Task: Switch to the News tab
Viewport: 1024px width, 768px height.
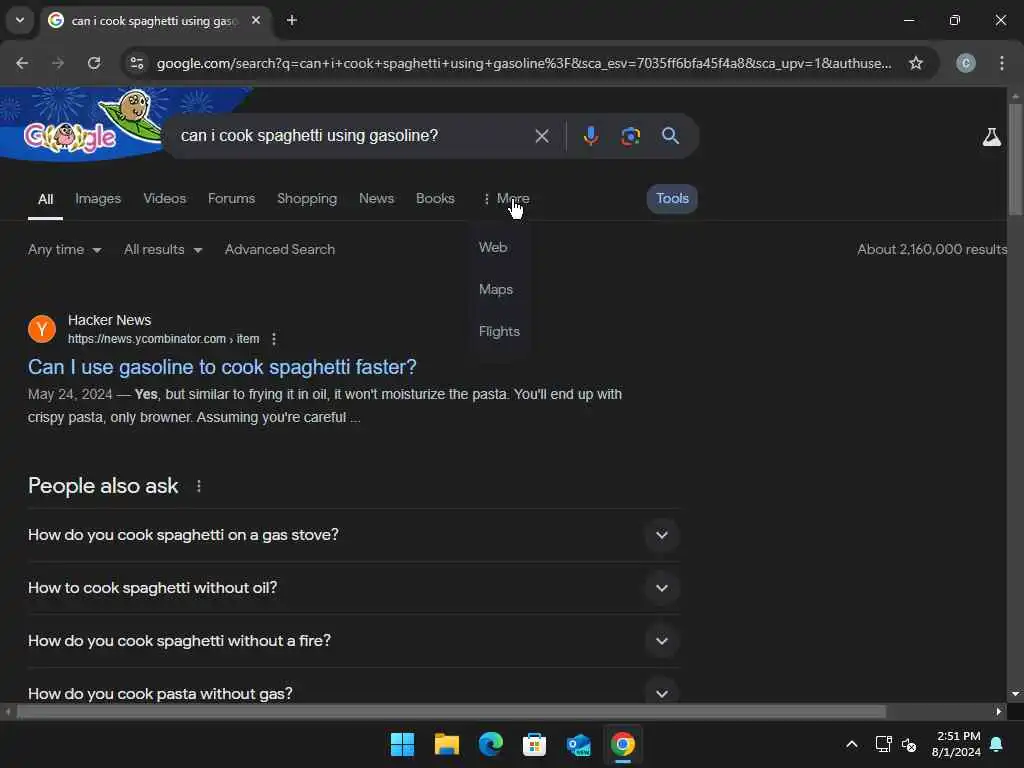Action: point(376,199)
